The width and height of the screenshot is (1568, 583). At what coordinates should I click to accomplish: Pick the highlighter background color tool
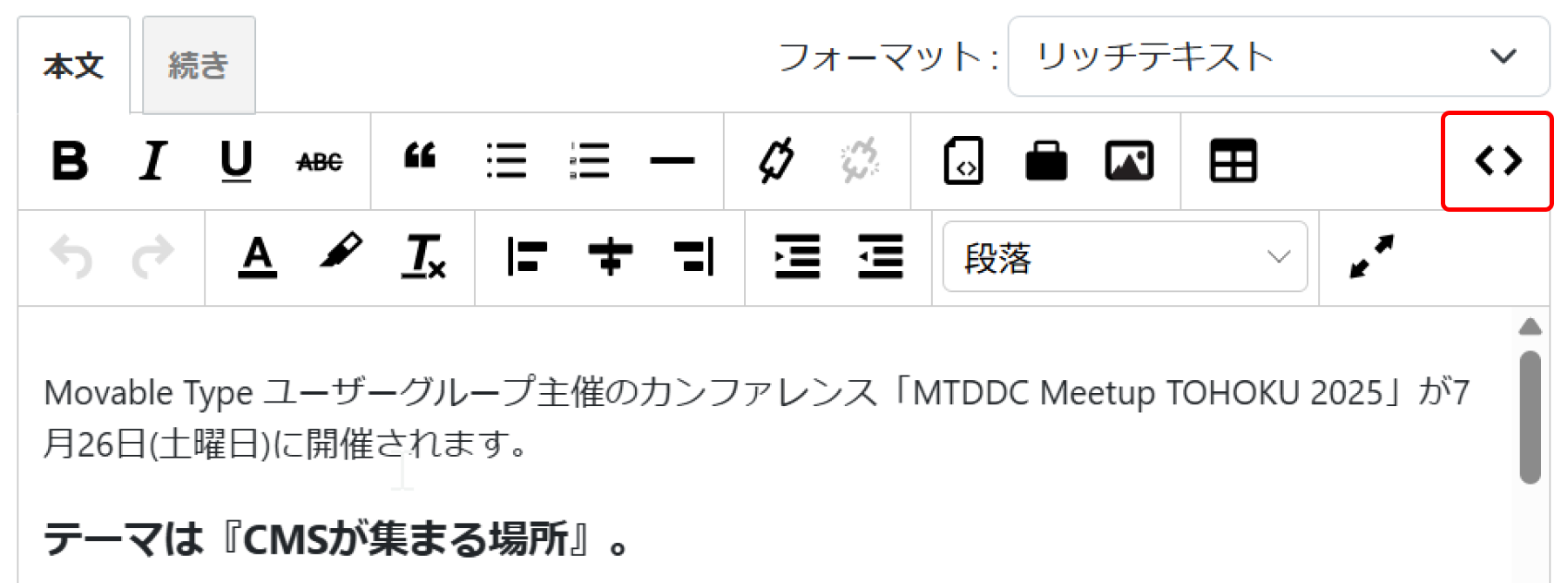point(341,254)
